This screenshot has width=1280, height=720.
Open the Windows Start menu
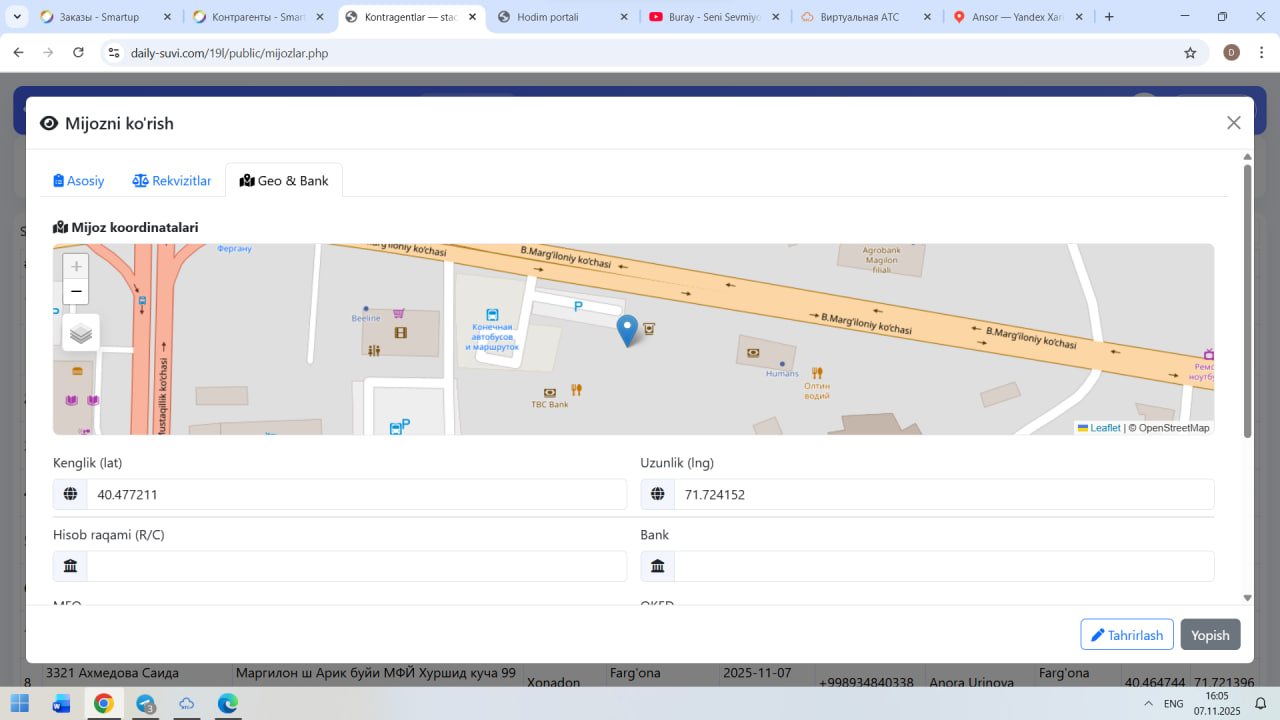tap(21, 704)
